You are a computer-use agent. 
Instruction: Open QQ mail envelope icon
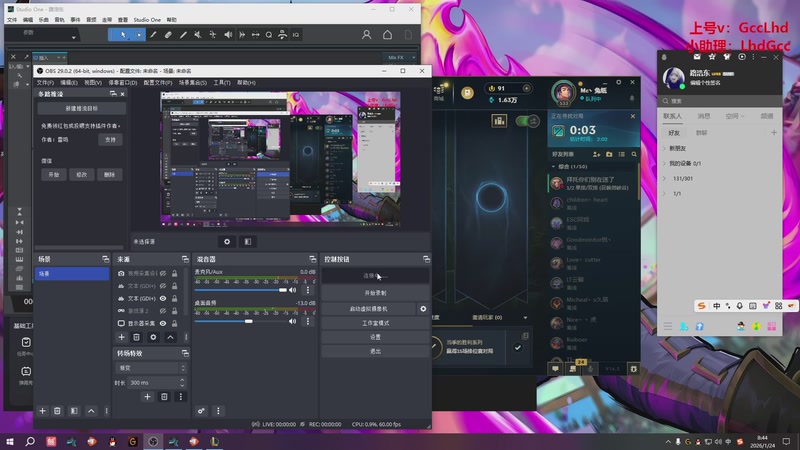(x=697, y=57)
